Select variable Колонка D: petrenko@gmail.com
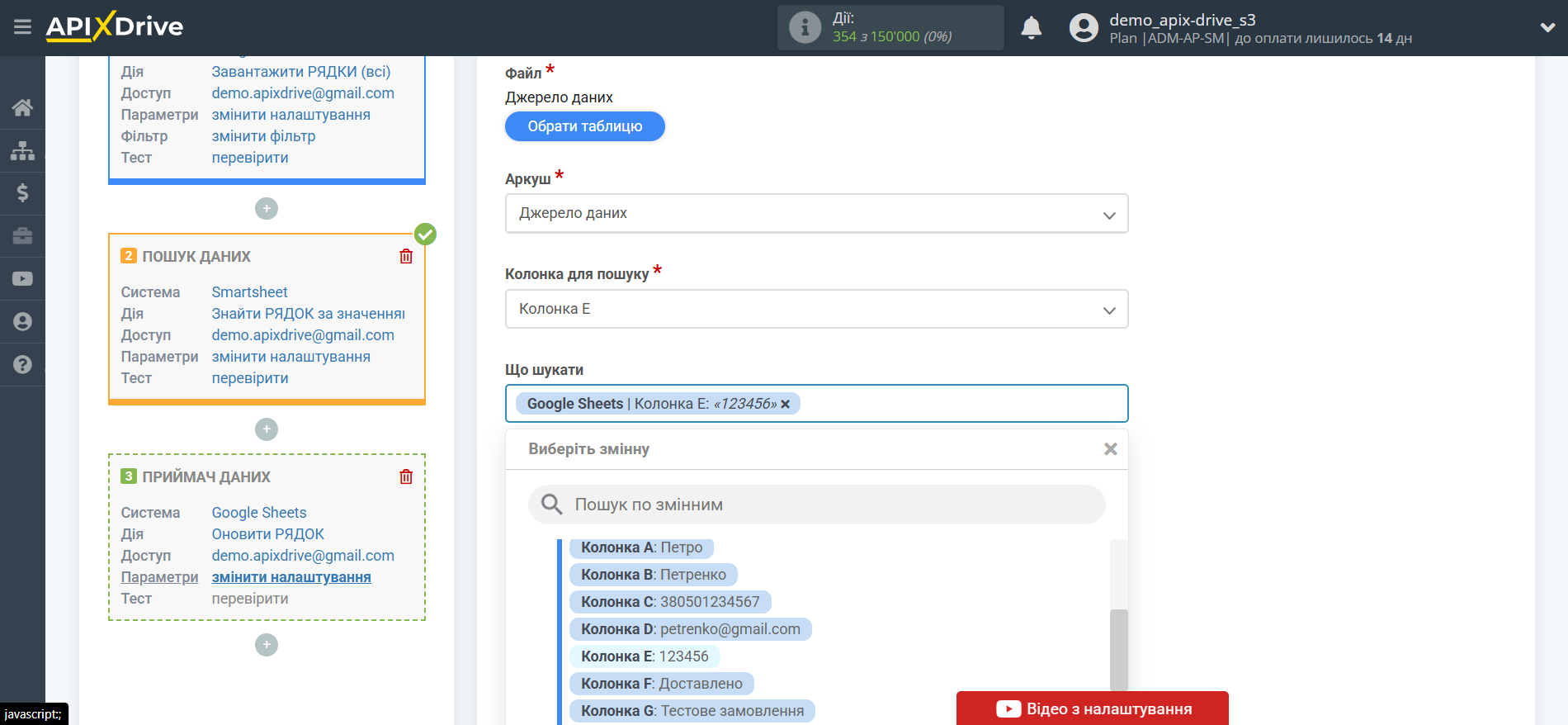This screenshot has width=1568, height=725. click(x=691, y=629)
